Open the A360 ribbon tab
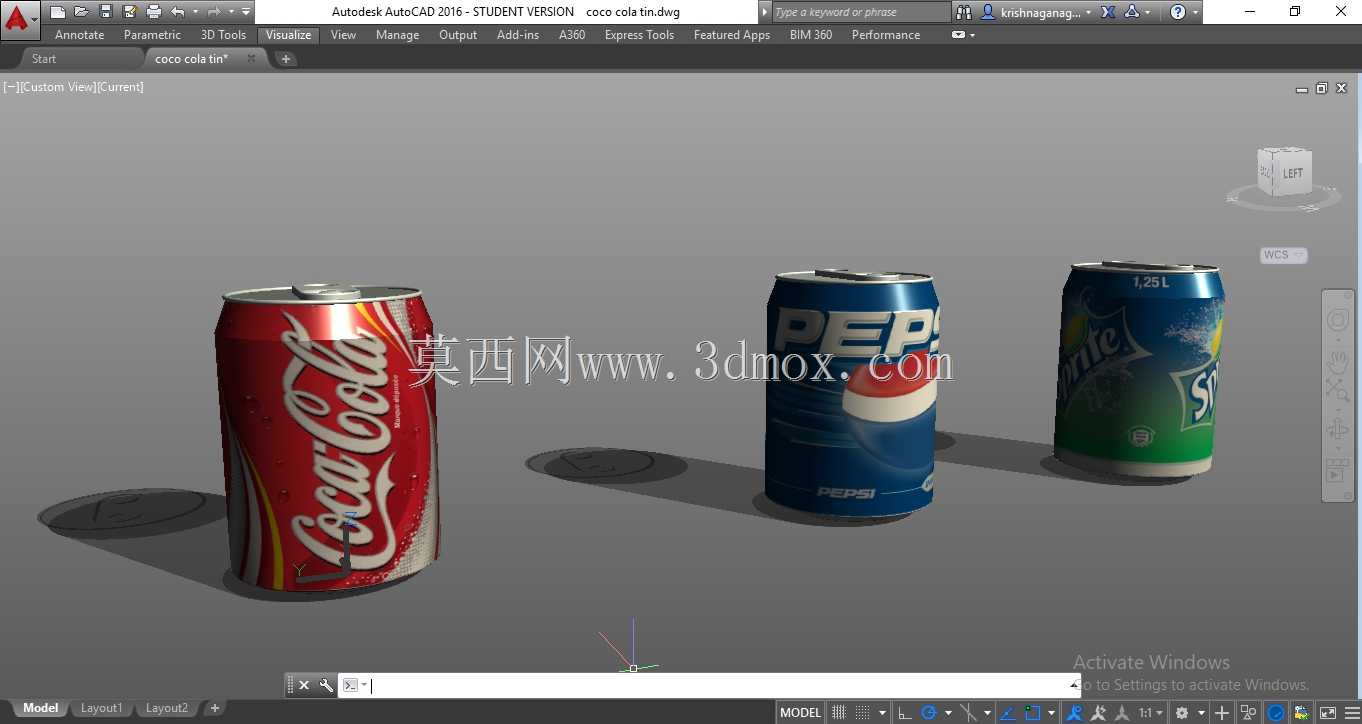Image resolution: width=1362 pixels, height=724 pixels. [572, 35]
